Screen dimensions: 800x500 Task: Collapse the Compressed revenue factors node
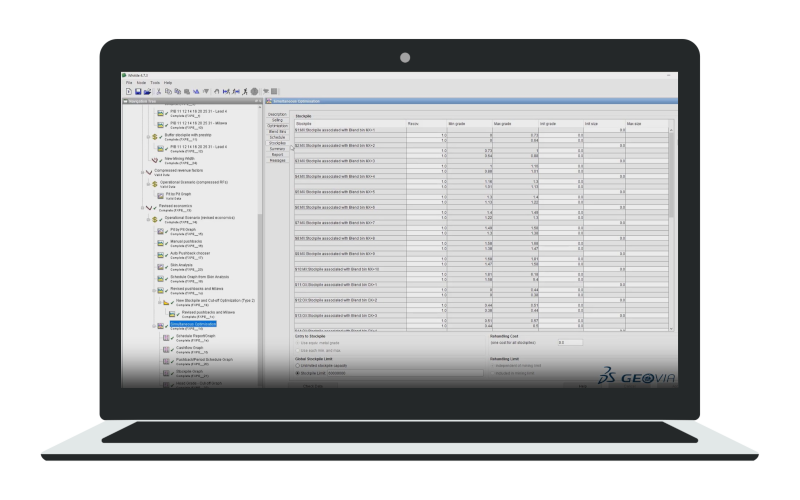[x=143, y=172]
